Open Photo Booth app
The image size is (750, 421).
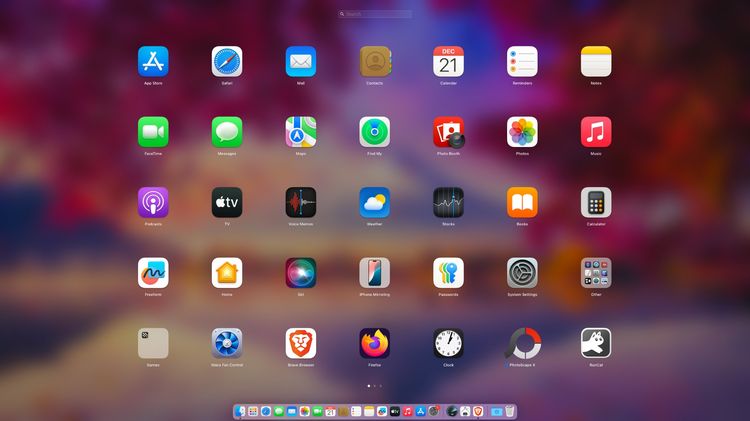(448, 132)
